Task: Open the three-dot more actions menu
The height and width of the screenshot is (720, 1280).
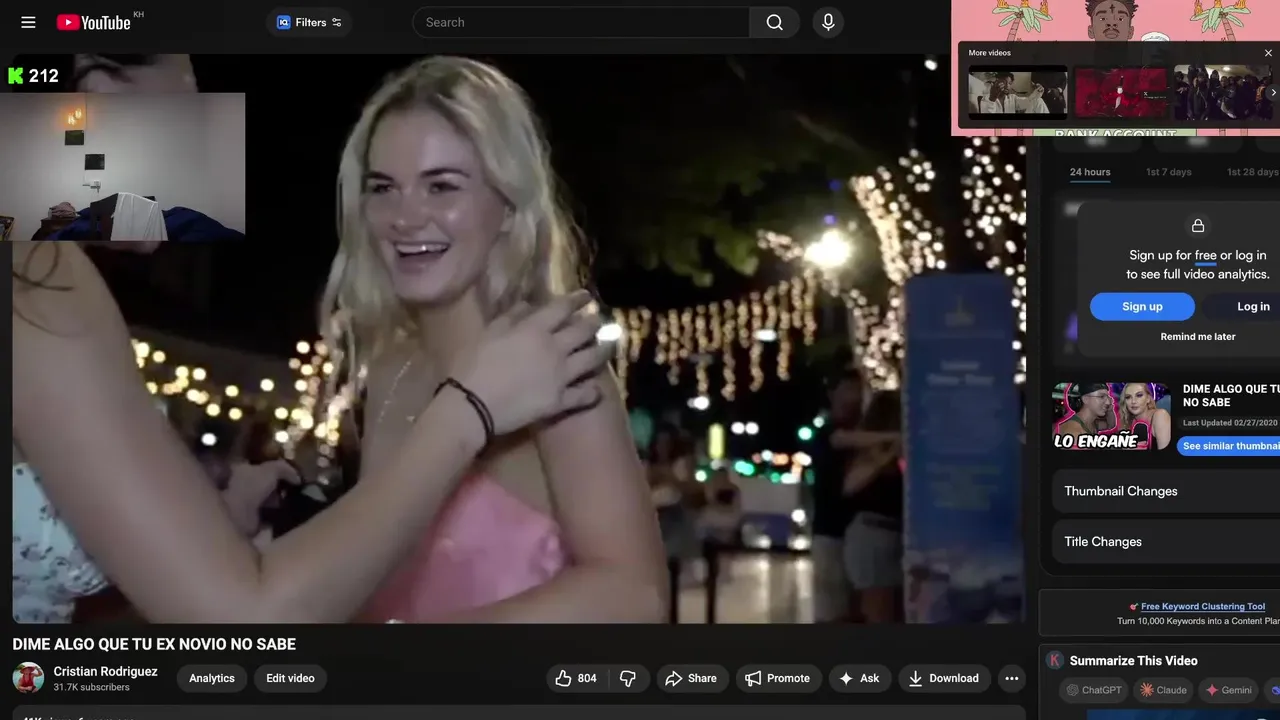Action: 1012,678
